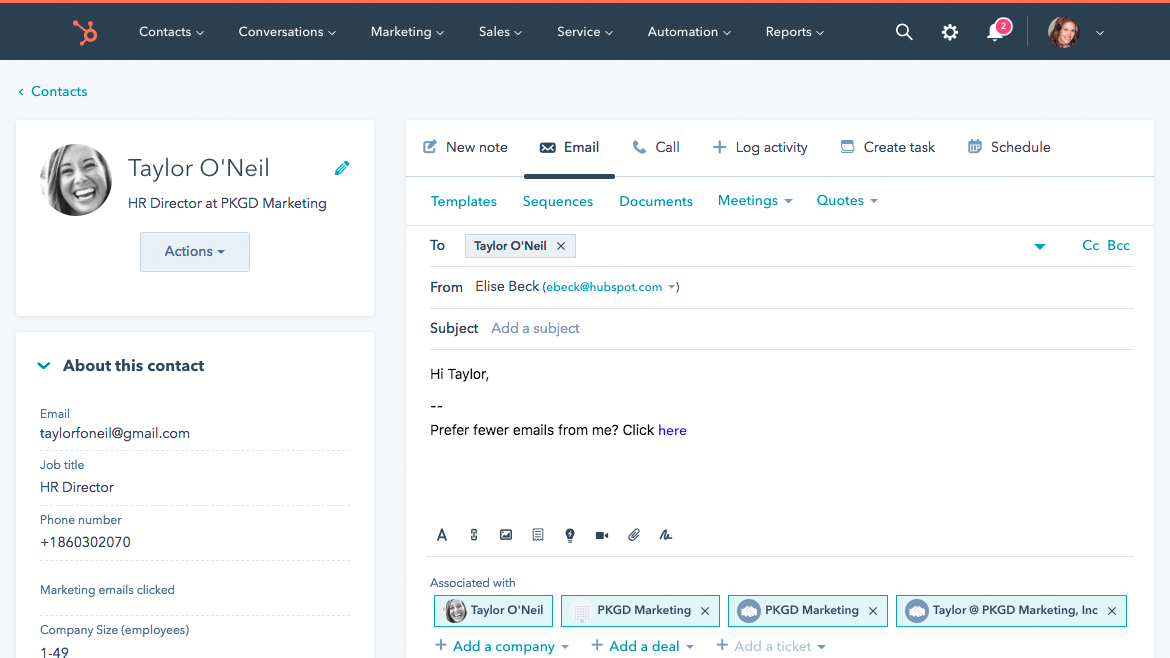1170x658 pixels.
Task: Open the Add a deal dropdown
Action: click(x=642, y=645)
